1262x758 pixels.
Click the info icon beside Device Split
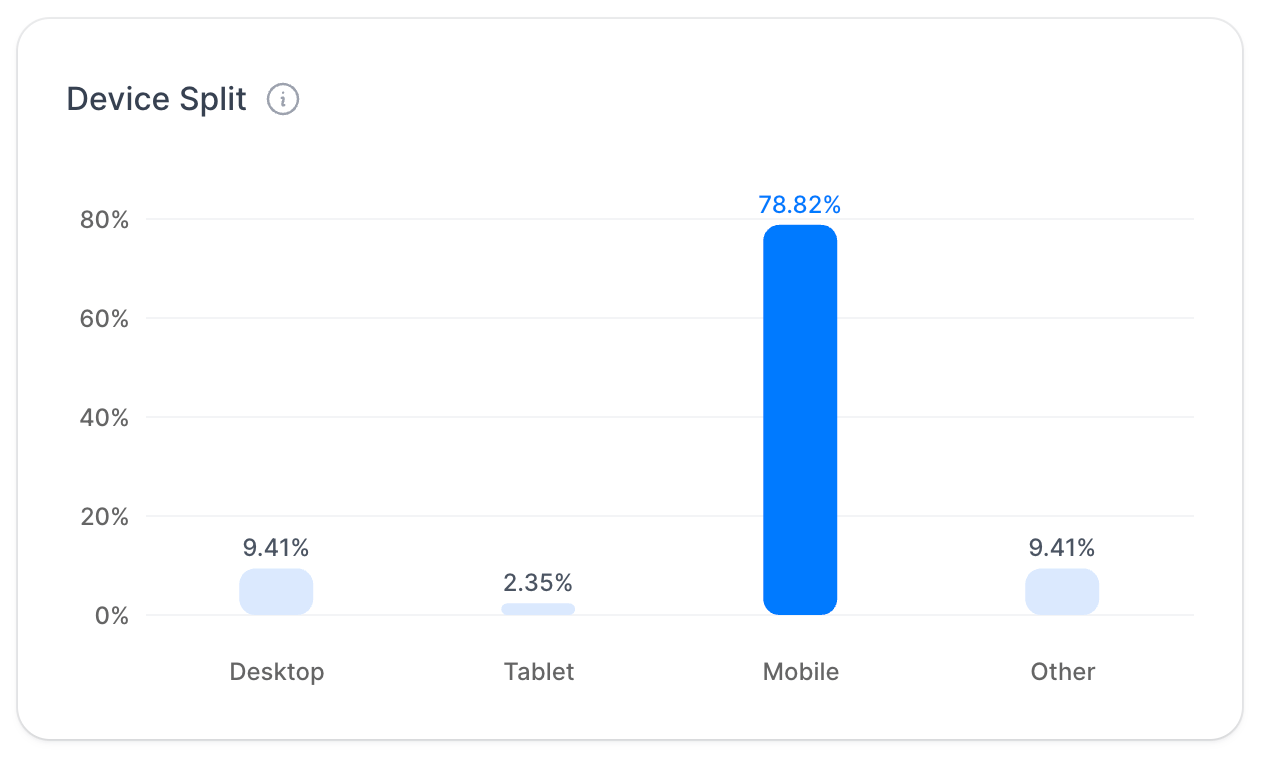(283, 99)
